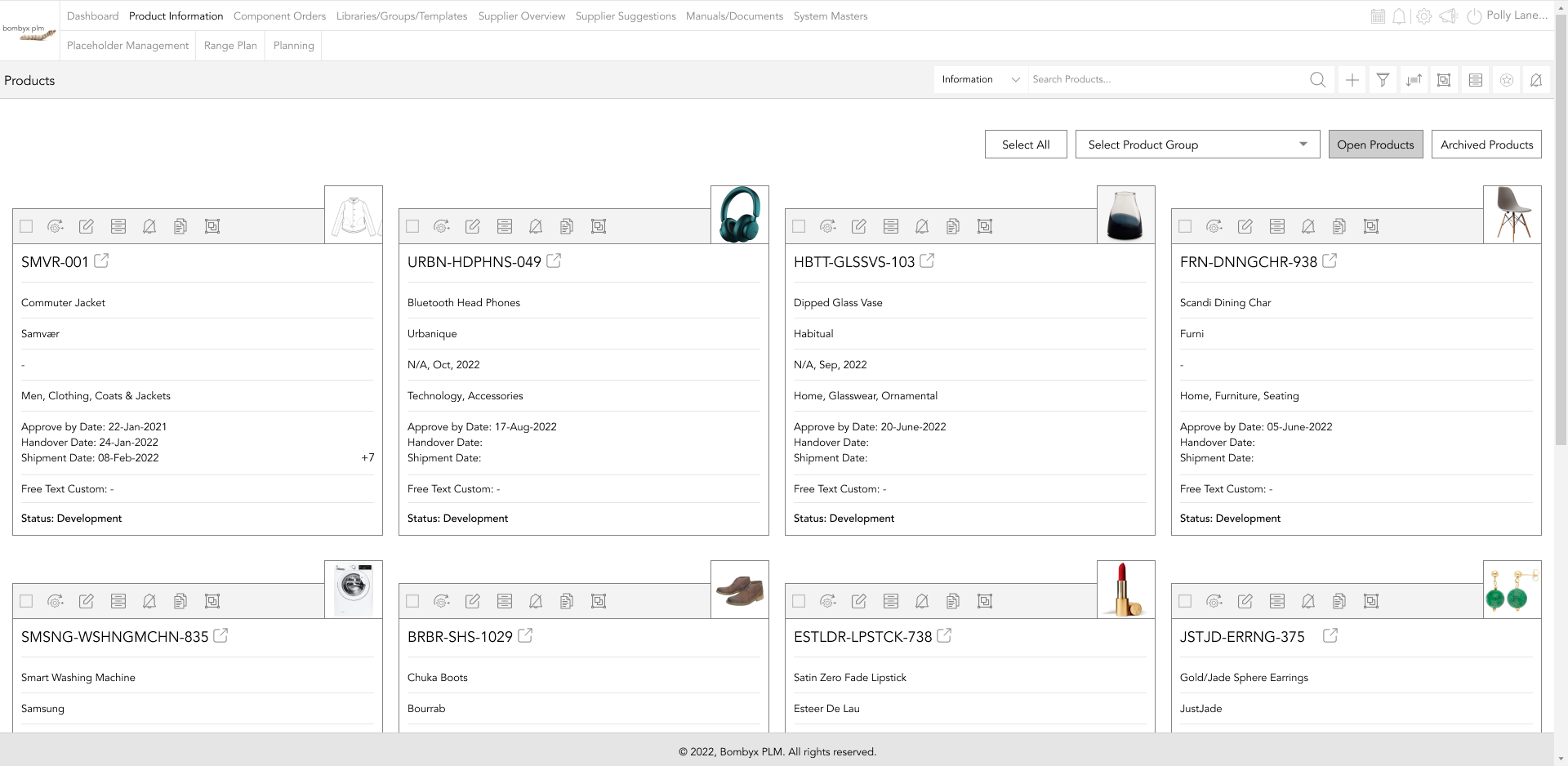Click the Bombyx PLM logo
This screenshot has width=1568, height=766.
point(29,31)
